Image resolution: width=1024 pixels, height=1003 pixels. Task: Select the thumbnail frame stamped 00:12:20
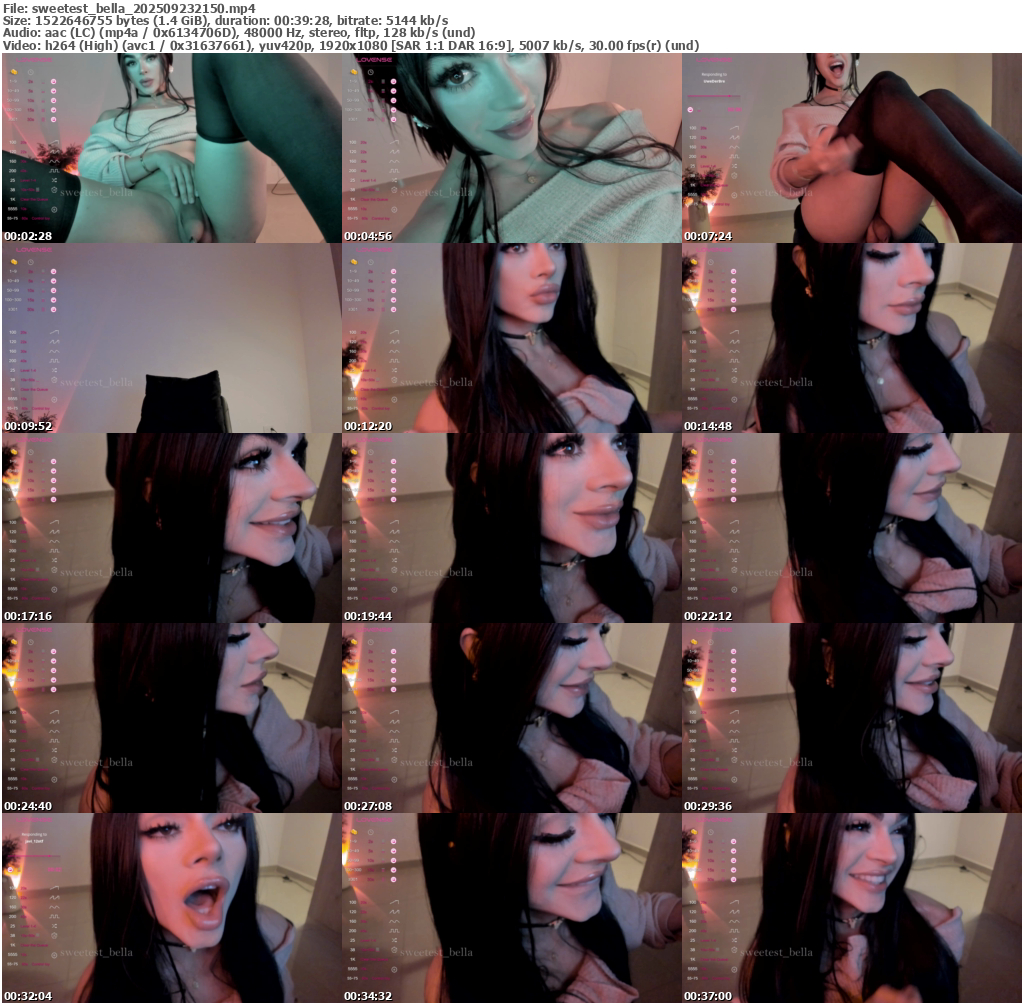coord(511,338)
